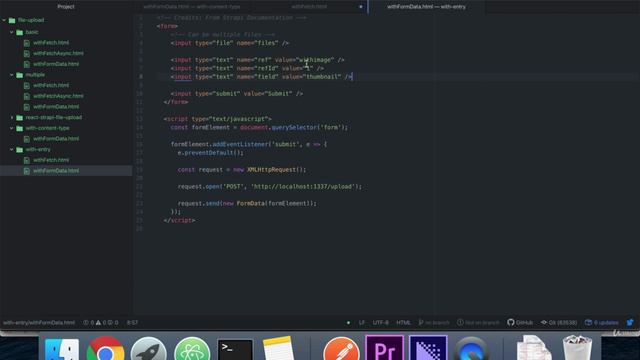This screenshot has height=360, width=640.
Task: Open the documents stack in dock
Action: (x=534, y=348)
